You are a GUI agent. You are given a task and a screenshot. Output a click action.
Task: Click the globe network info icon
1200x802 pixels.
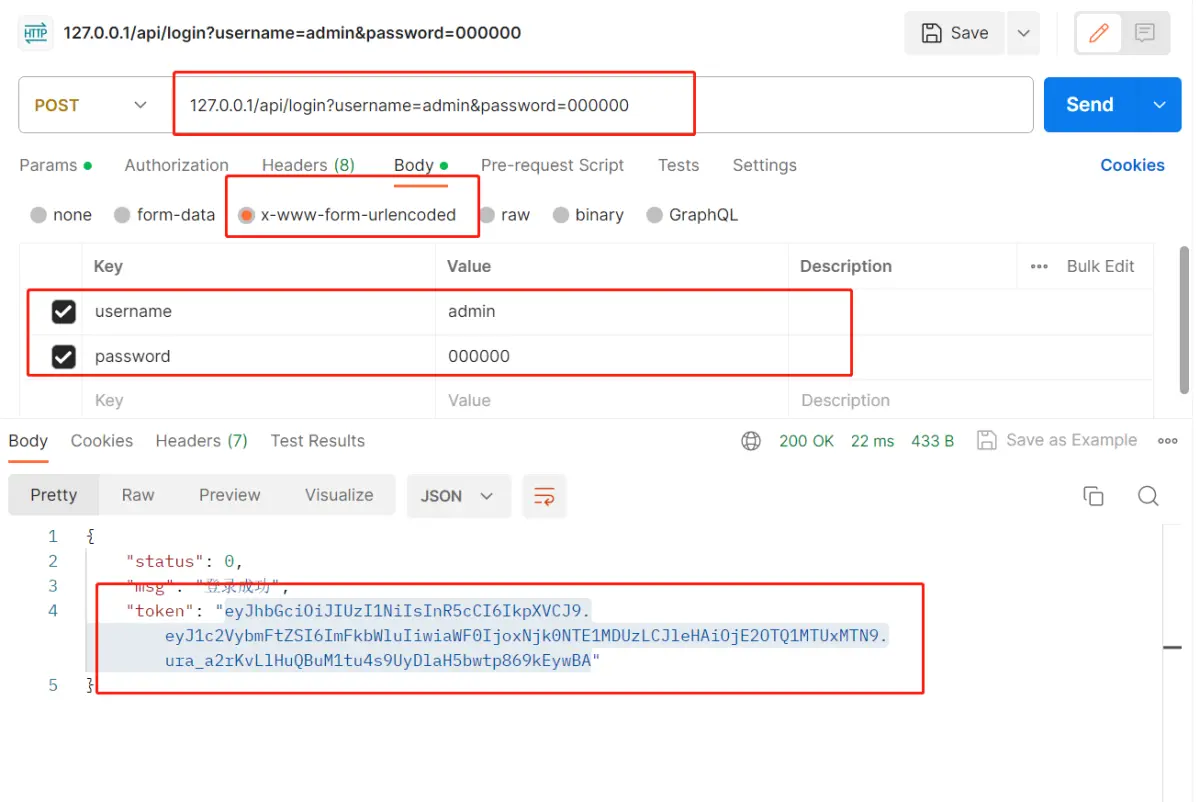(x=750, y=441)
